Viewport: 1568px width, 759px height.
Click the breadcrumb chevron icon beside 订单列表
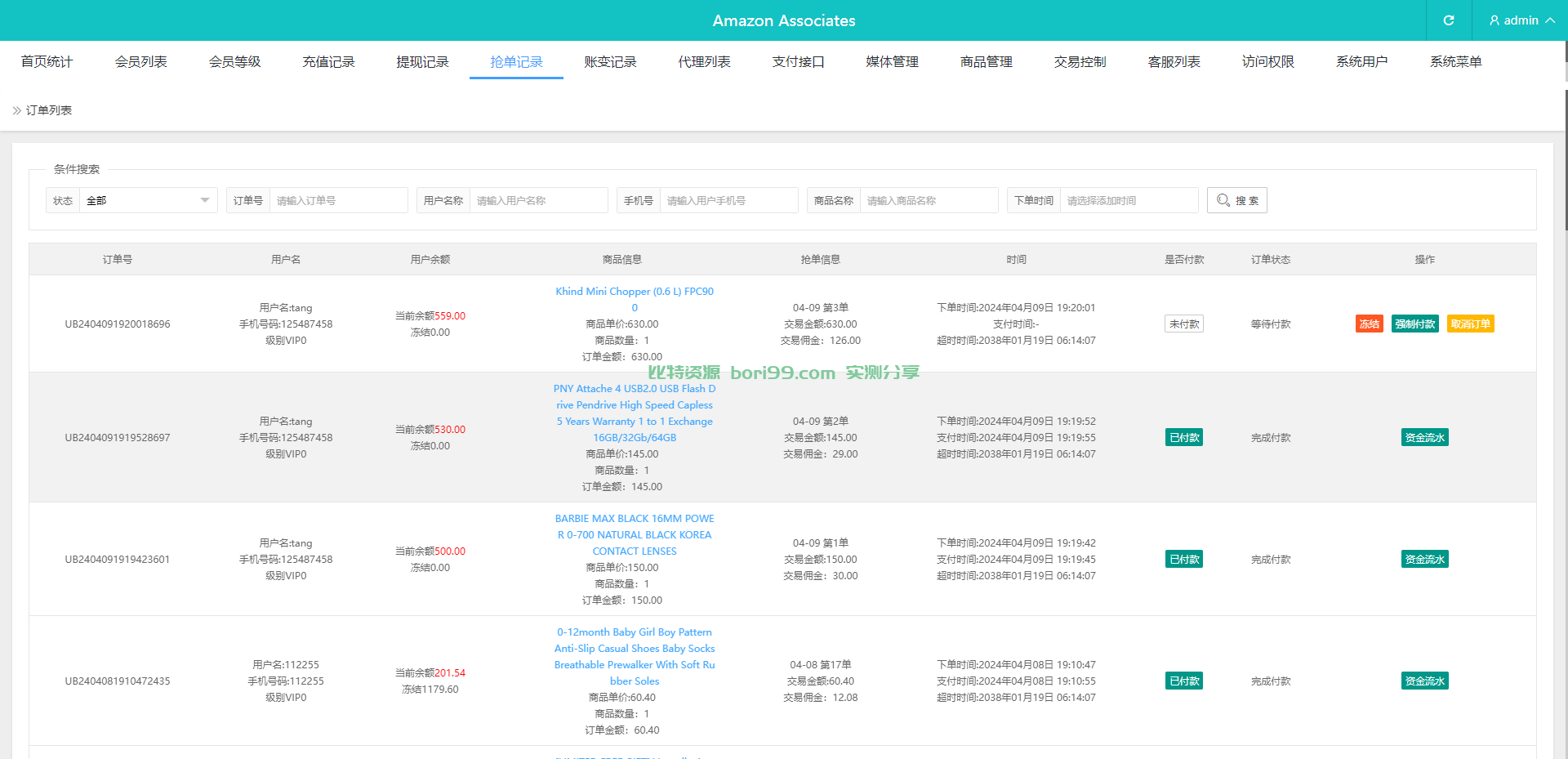16,110
